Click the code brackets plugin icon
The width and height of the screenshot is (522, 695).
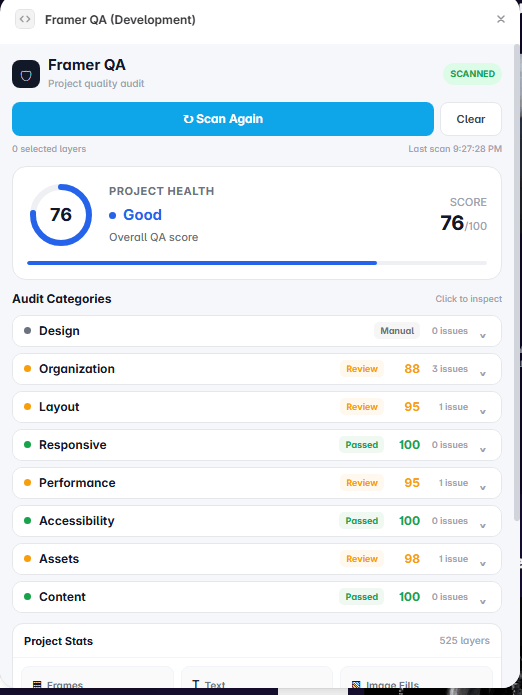tap(25, 20)
